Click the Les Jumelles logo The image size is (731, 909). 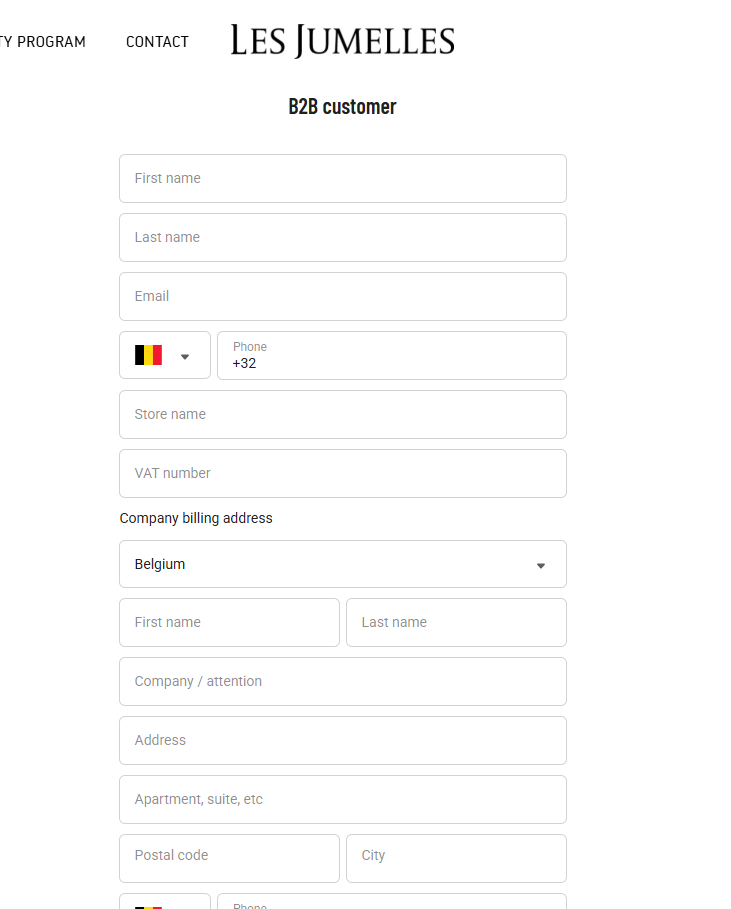click(342, 41)
